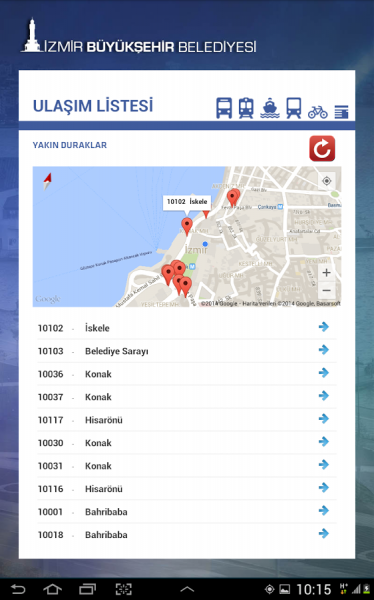The width and height of the screenshot is (374, 600).
Task: Tap the Android back button
Action: click(x=18, y=589)
